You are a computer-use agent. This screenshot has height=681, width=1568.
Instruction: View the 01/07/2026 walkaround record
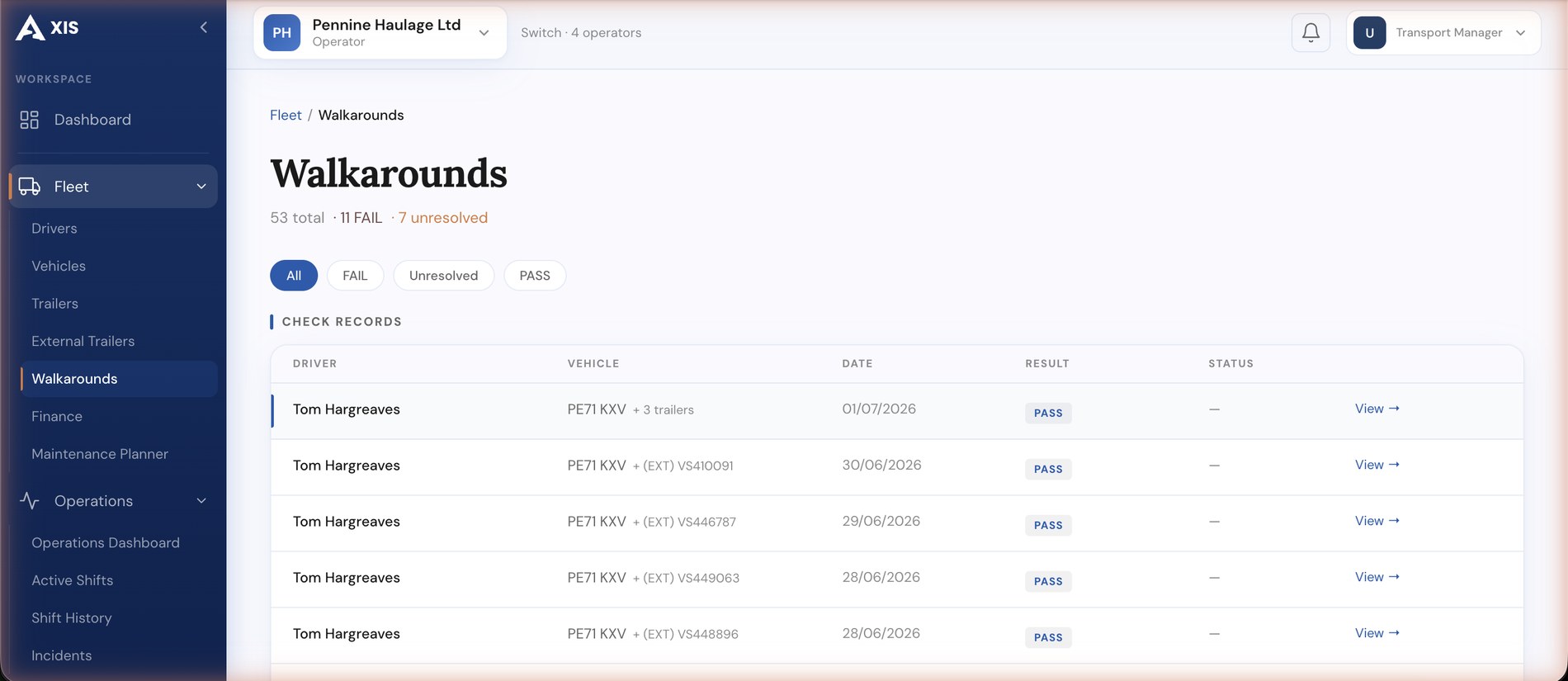(x=1377, y=409)
